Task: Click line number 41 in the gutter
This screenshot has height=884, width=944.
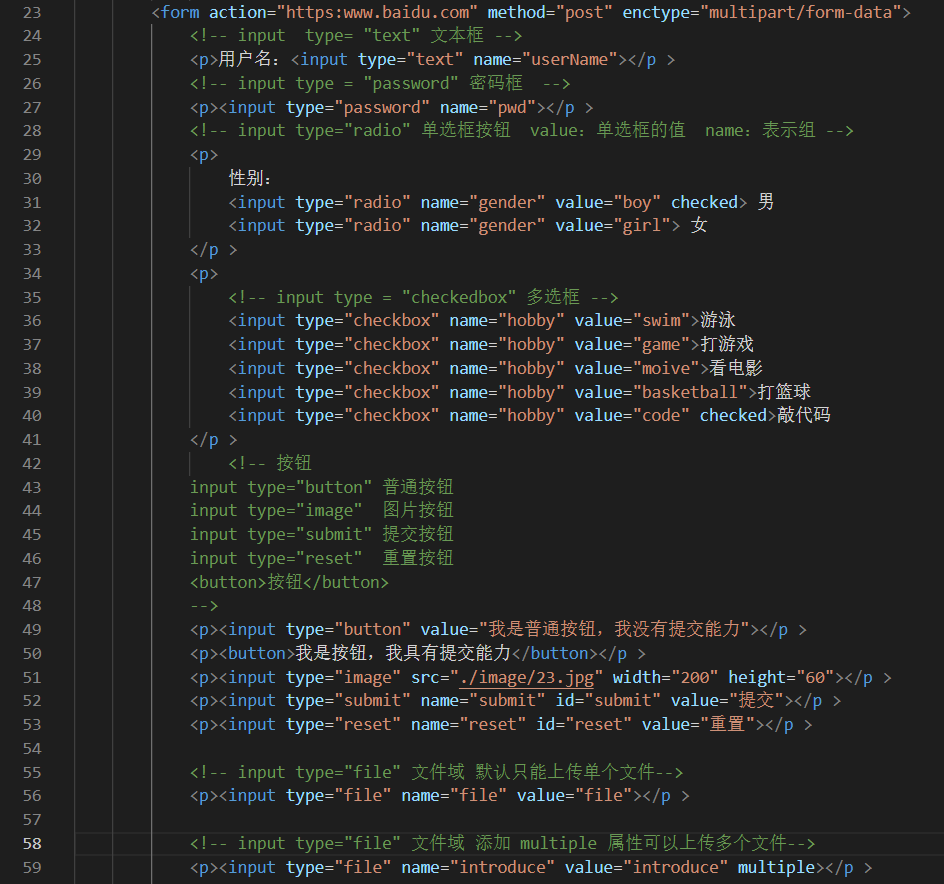Action: (x=31, y=439)
